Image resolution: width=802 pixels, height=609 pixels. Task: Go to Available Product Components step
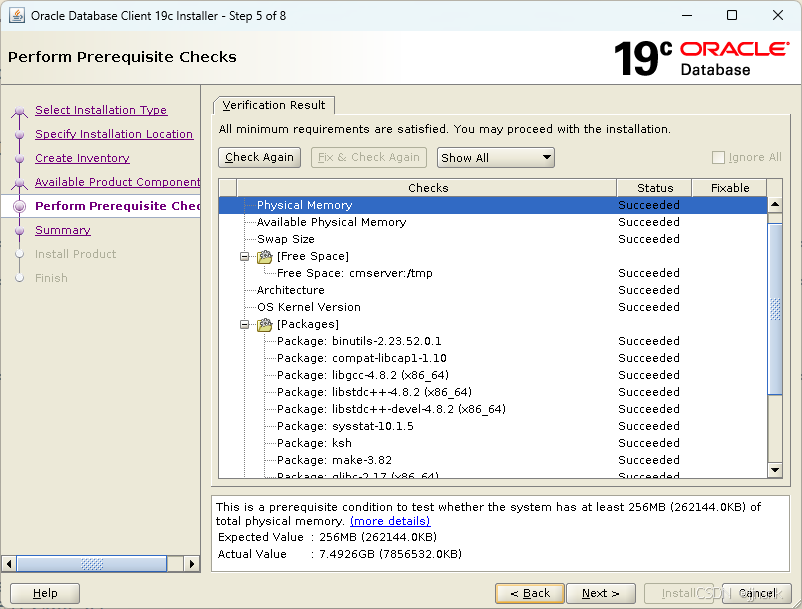pyautogui.click(x=117, y=182)
